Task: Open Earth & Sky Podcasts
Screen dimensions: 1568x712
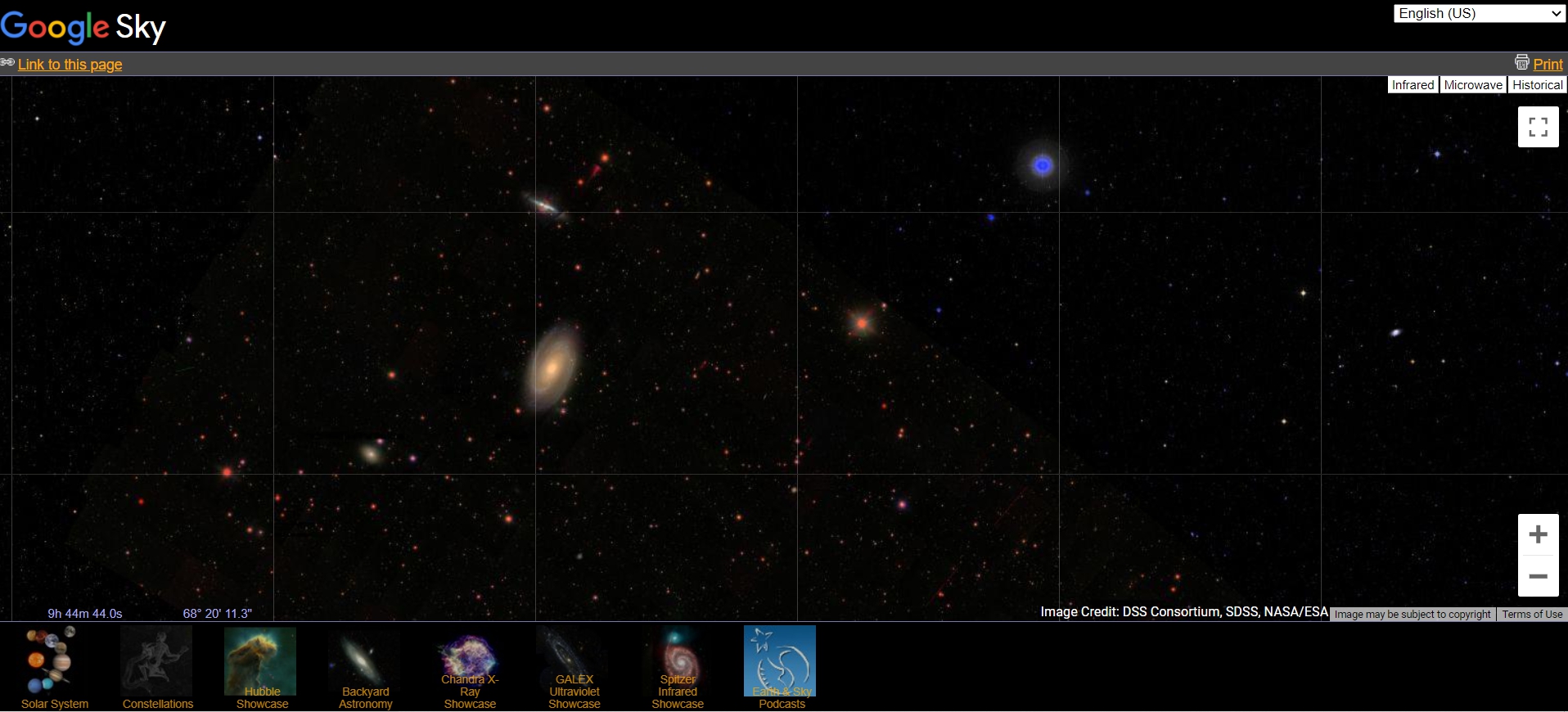Action: coord(781,667)
